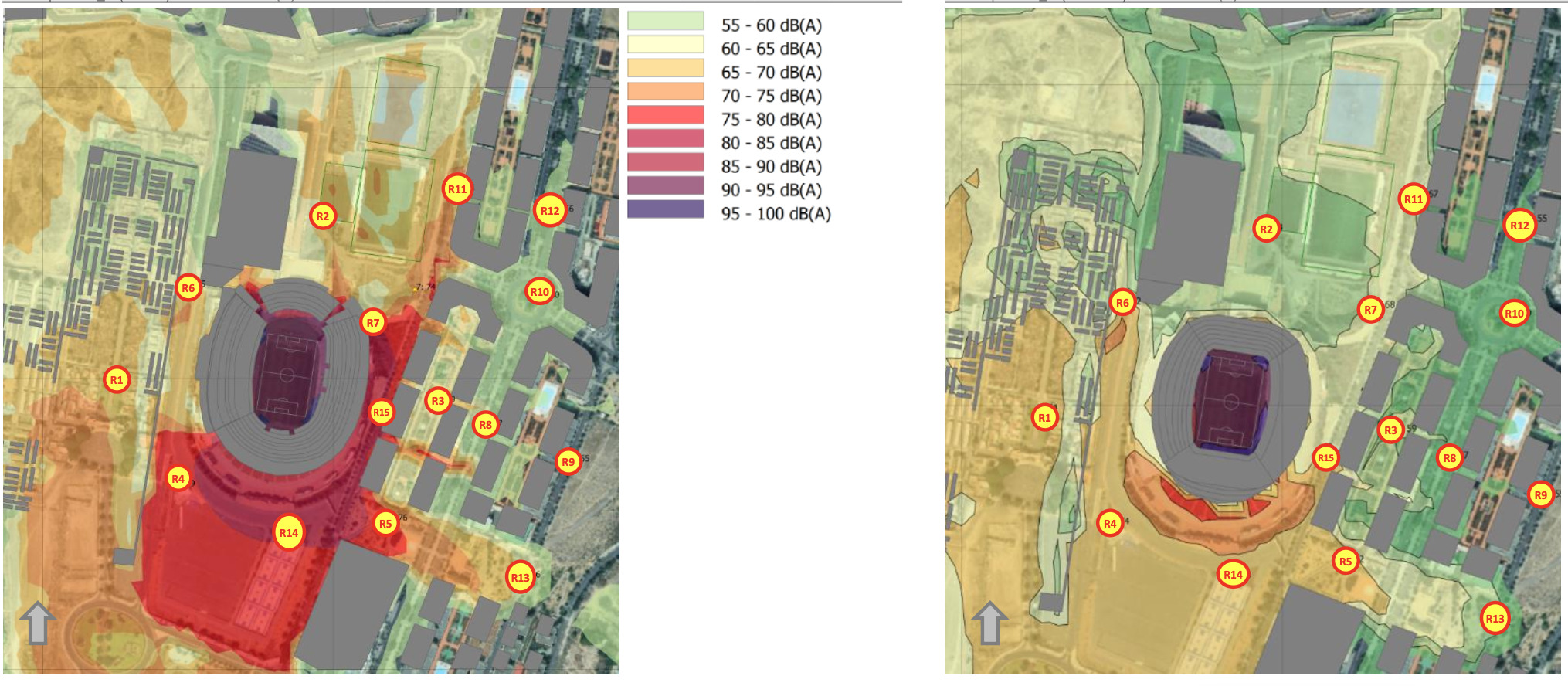1568x686 pixels.
Task: Click the stadium pitch on the right map
Action: (x=1230, y=402)
